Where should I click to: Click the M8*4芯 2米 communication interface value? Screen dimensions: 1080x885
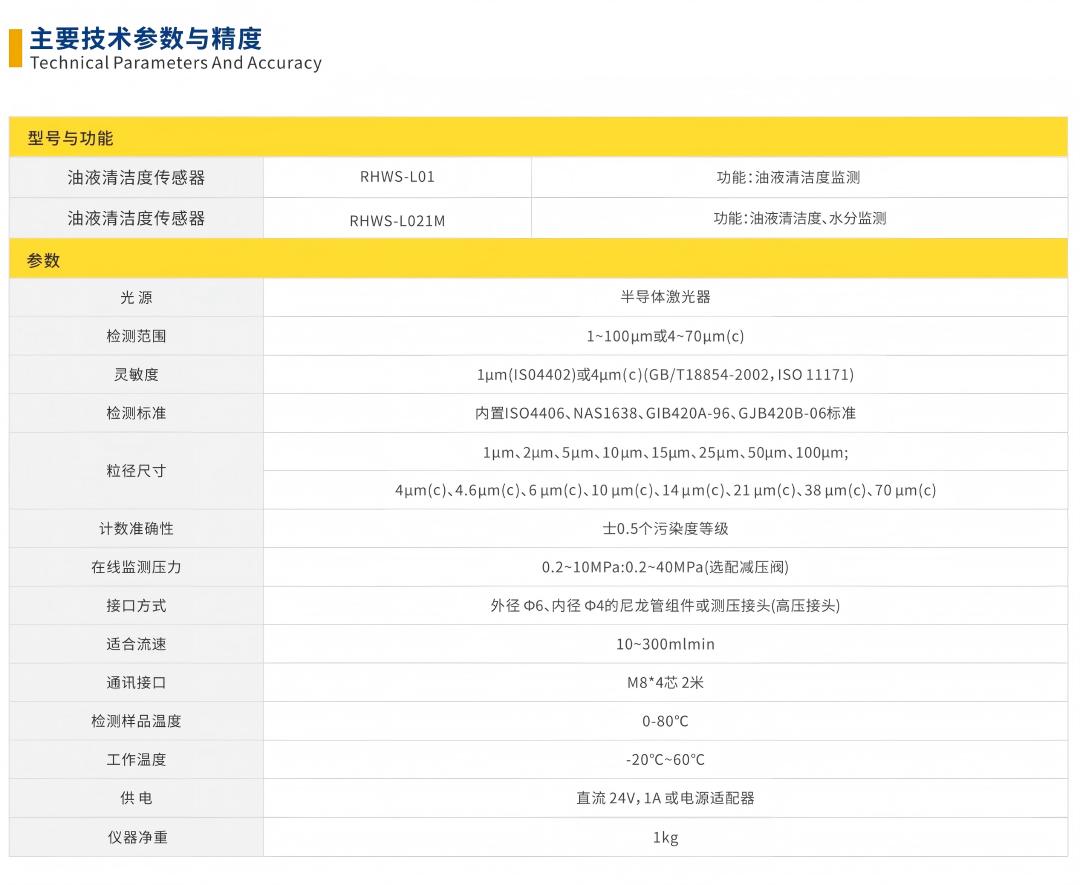(665, 683)
